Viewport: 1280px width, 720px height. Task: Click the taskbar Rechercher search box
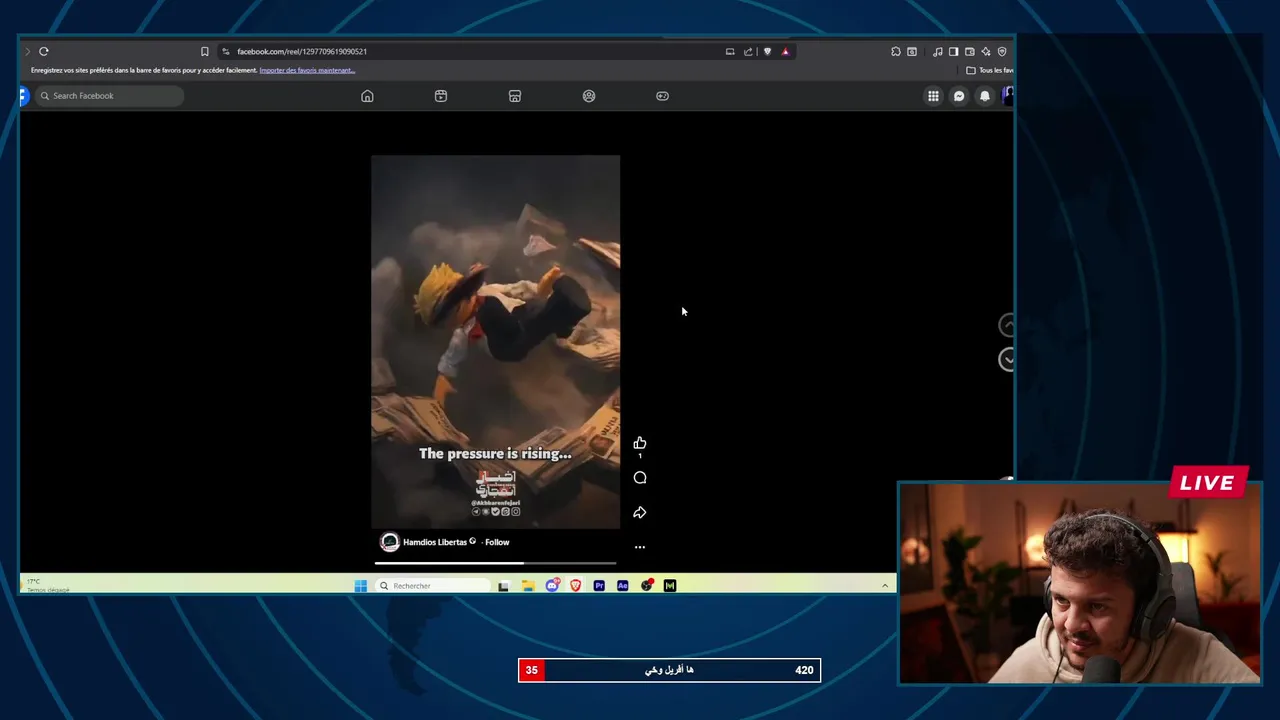click(434, 586)
